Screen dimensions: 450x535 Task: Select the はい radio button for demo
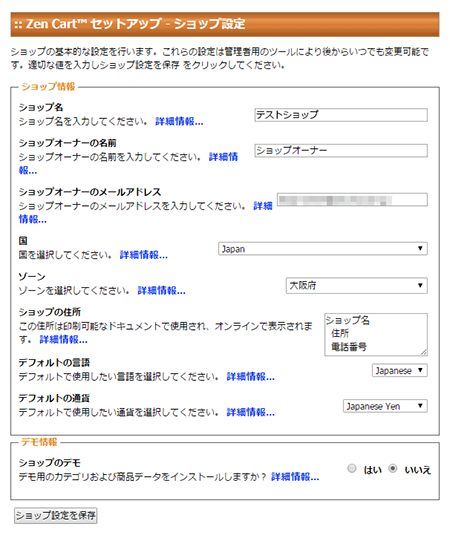(352, 469)
